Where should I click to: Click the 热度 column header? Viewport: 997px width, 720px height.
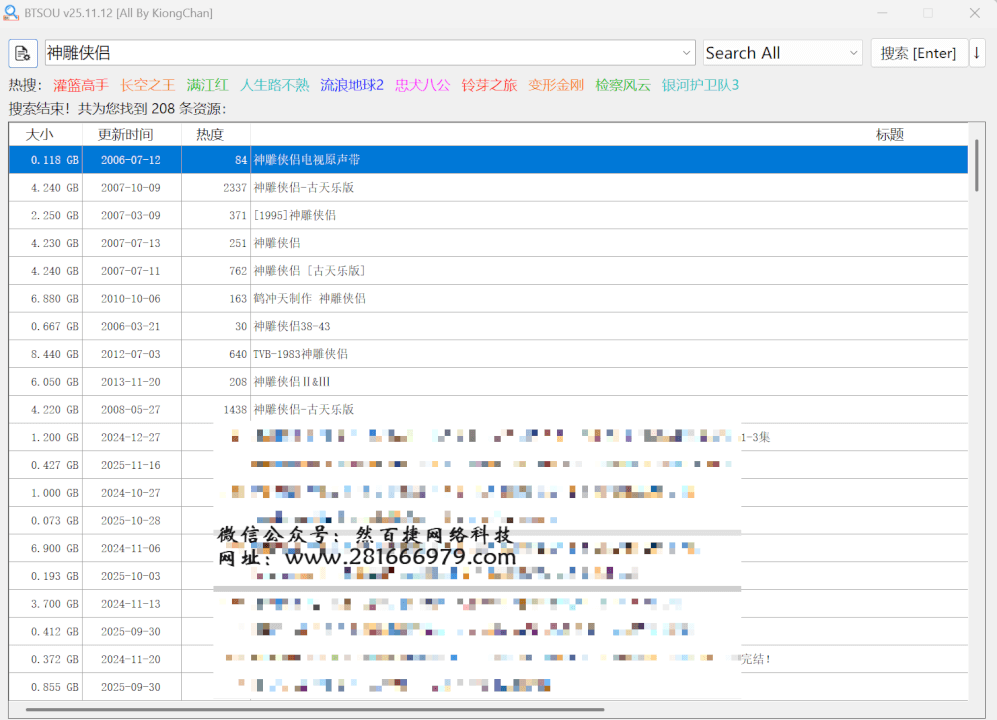click(x=210, y=134)
